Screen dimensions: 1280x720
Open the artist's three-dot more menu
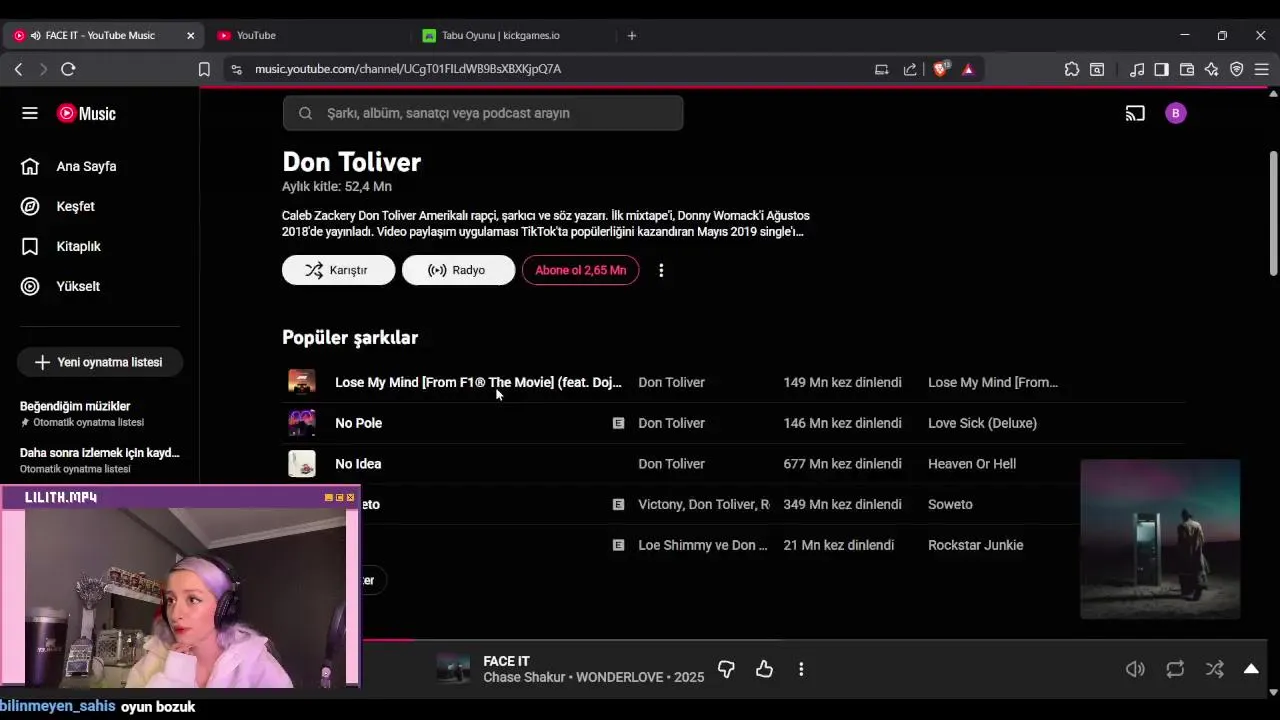(661, 270)
